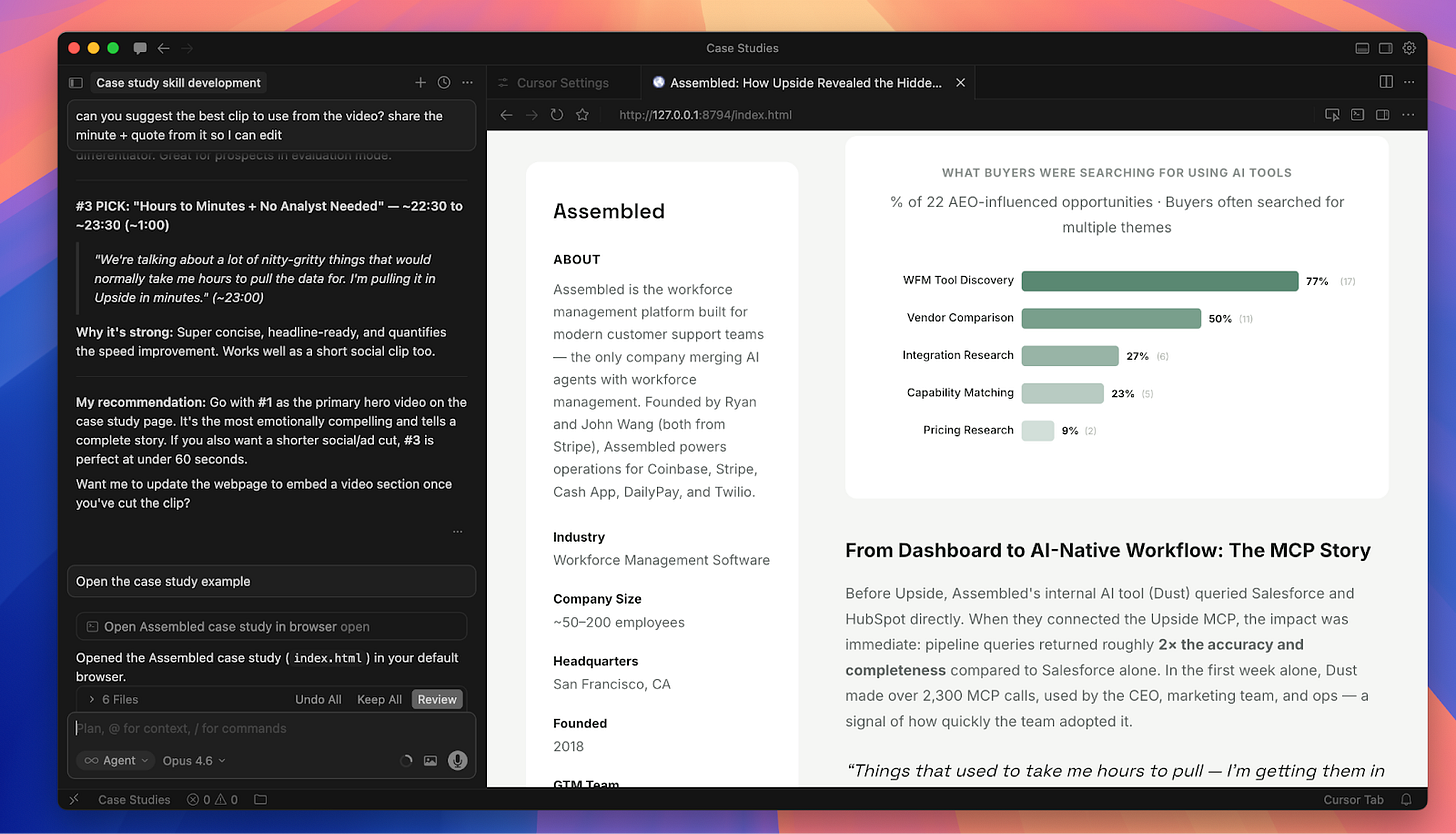Show notifications bell in status bar
The width and height of the screenshot is (1456, 834).
(x=1407, y=800)
